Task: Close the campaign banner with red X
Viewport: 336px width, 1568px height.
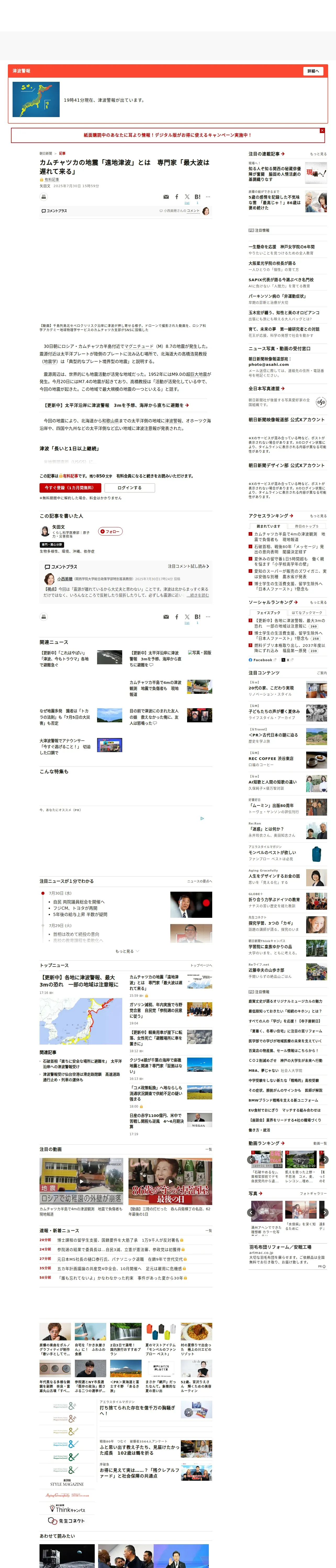Action: [x=322, y=130]
